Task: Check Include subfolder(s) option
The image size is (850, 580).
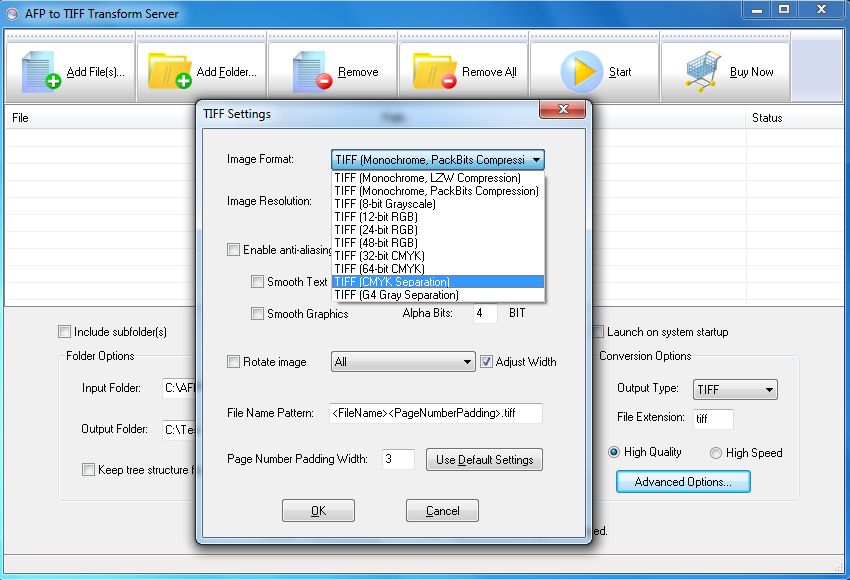Action: (x=64, y=332)
